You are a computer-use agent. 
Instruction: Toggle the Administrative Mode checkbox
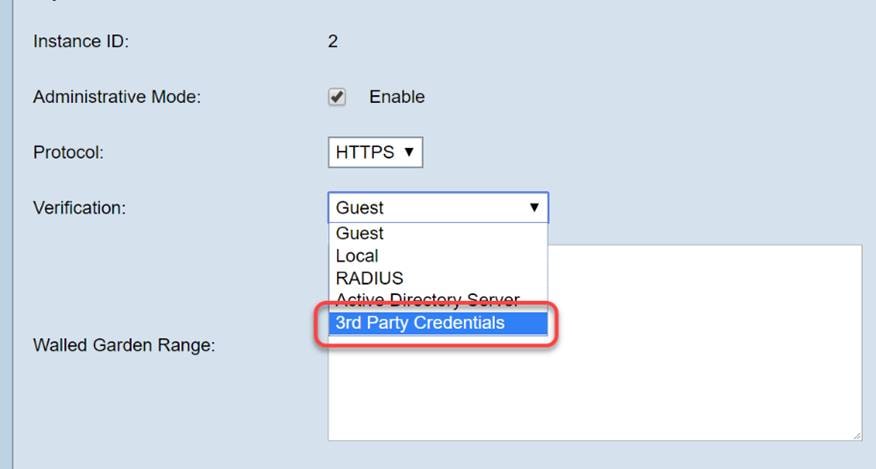tap(338, 97)
